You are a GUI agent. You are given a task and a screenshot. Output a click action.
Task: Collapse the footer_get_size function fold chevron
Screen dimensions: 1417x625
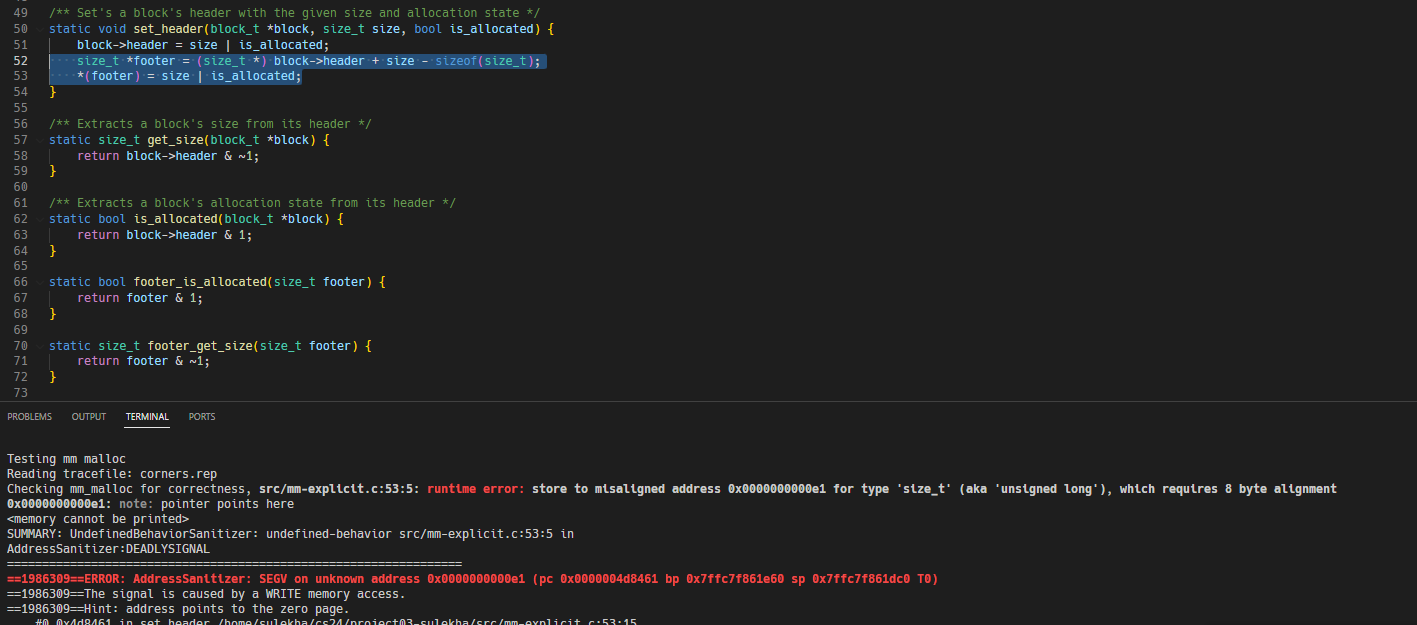point(38,346)
